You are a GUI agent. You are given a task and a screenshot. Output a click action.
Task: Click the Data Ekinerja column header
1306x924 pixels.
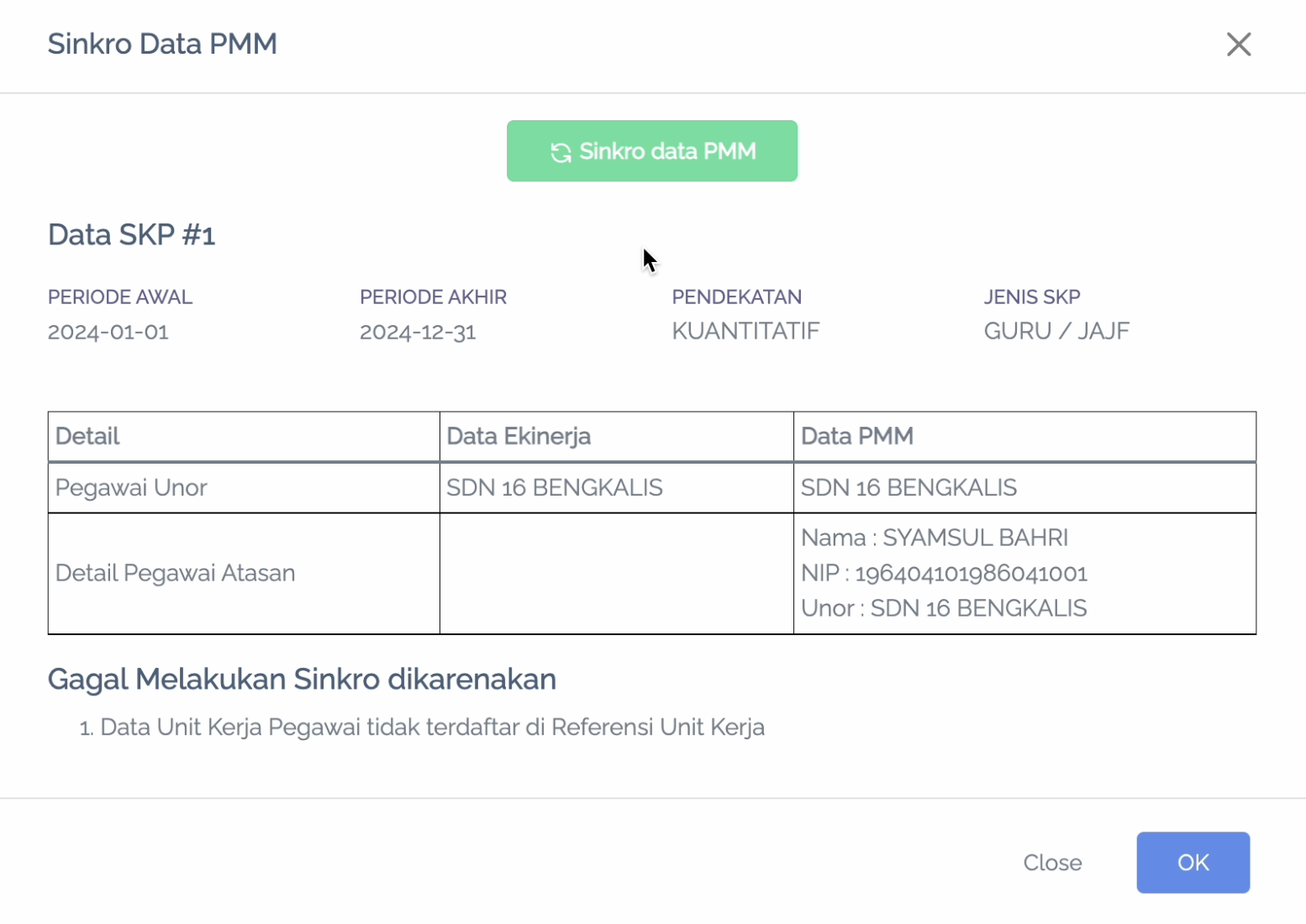pyautogui.click(x=519, y=436)
